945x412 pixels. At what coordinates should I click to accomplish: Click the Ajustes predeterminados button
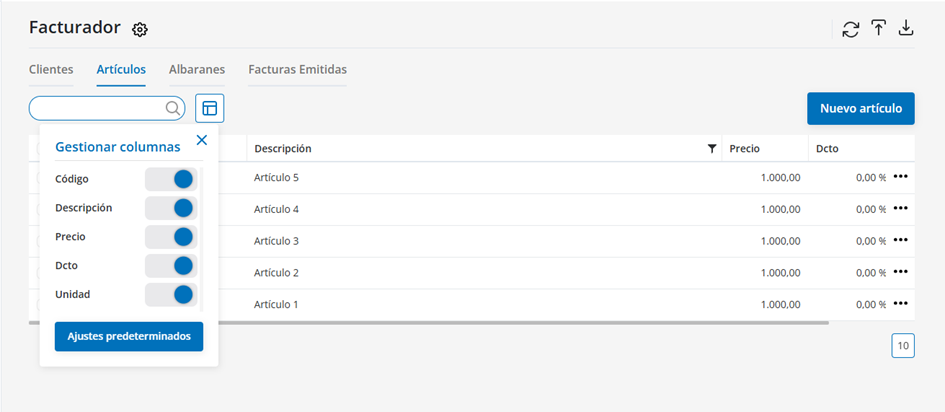tap(129, 337)
